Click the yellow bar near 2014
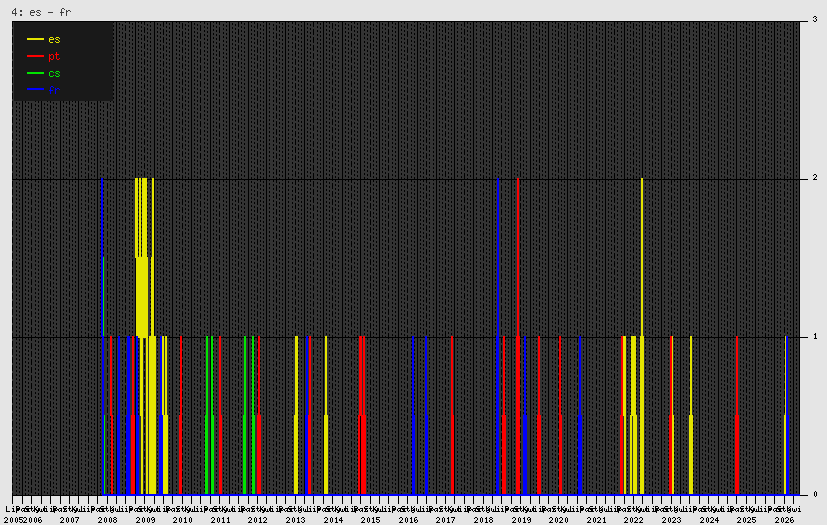Image resolution: width=827 pixels, height=525 pixels. click(x=326, y=415)
